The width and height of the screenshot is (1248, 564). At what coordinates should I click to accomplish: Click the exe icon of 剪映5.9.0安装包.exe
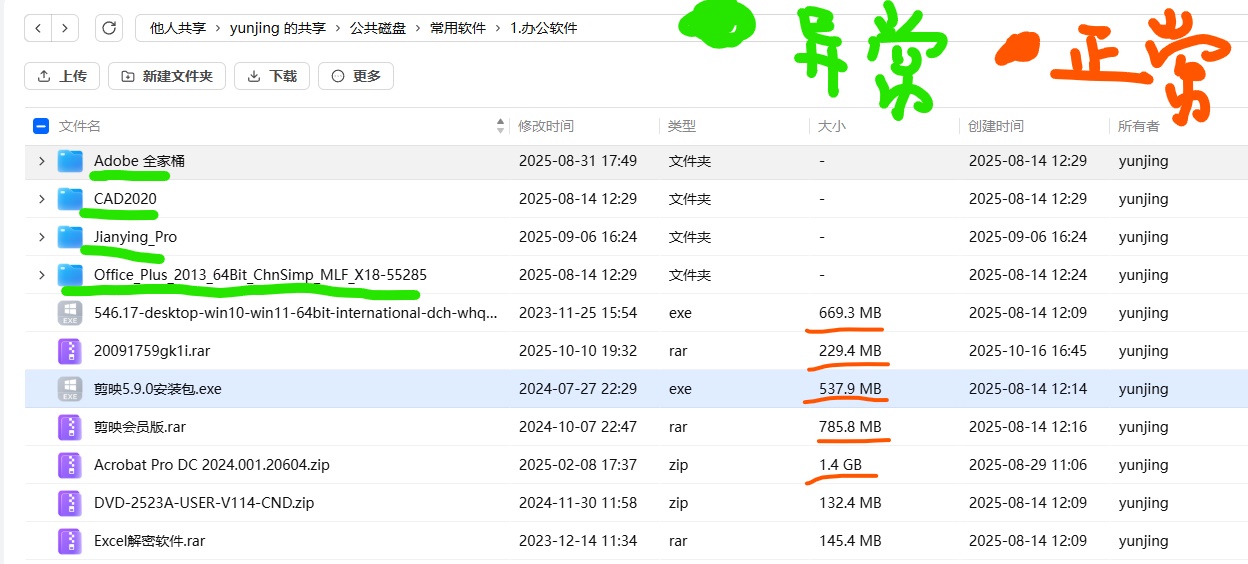[70, 389]
